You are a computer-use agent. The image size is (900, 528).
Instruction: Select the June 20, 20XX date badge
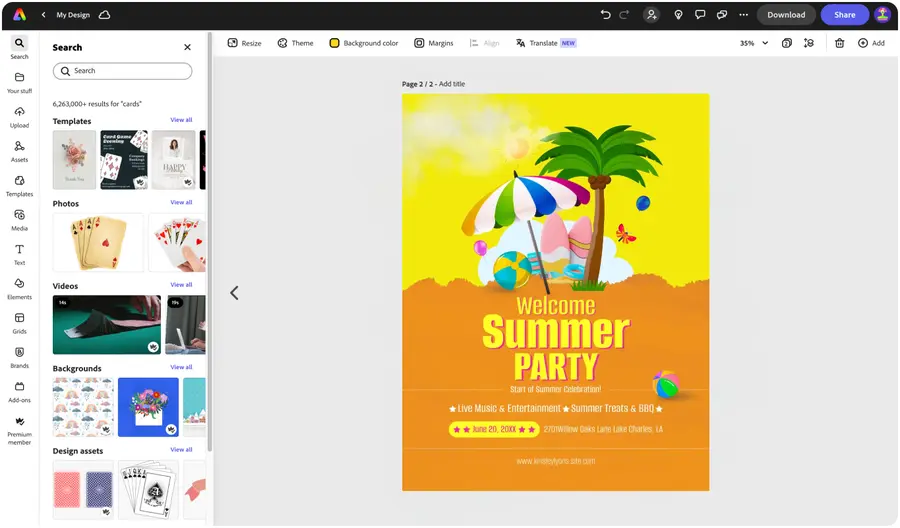point(494,429)
